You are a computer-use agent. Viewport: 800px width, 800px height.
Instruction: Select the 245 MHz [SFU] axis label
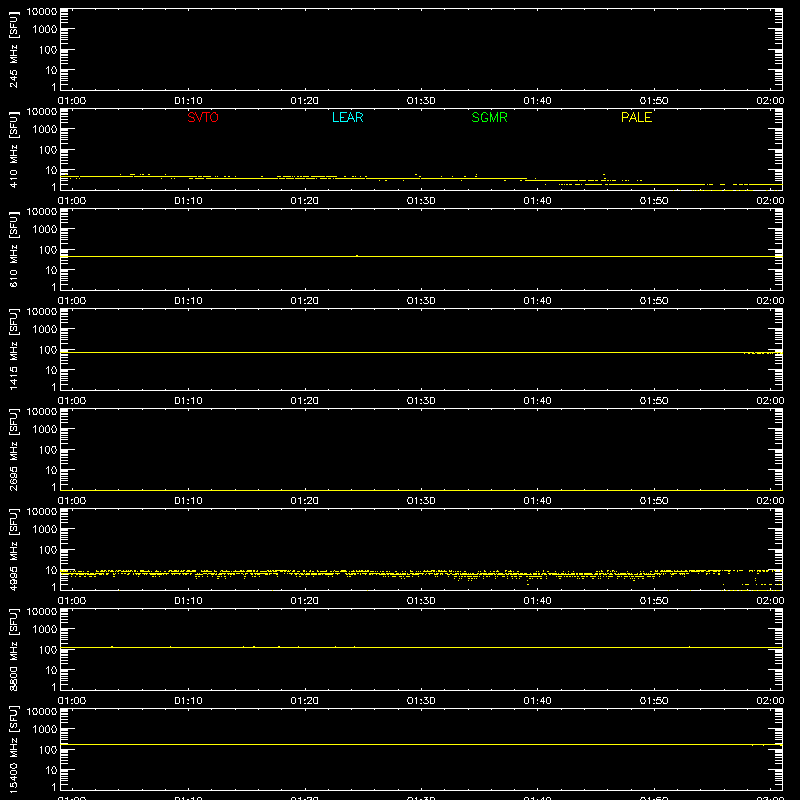(x=13, y=50)
